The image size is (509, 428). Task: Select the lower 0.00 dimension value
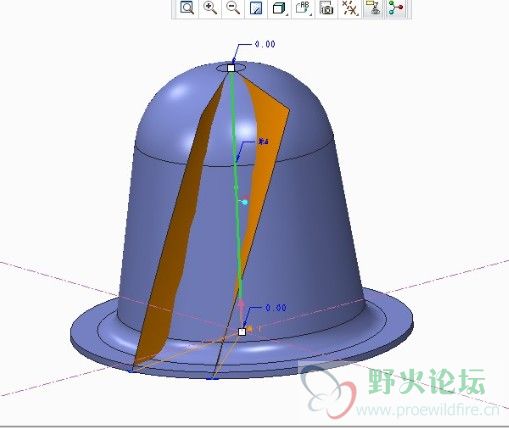coord(276,308)
